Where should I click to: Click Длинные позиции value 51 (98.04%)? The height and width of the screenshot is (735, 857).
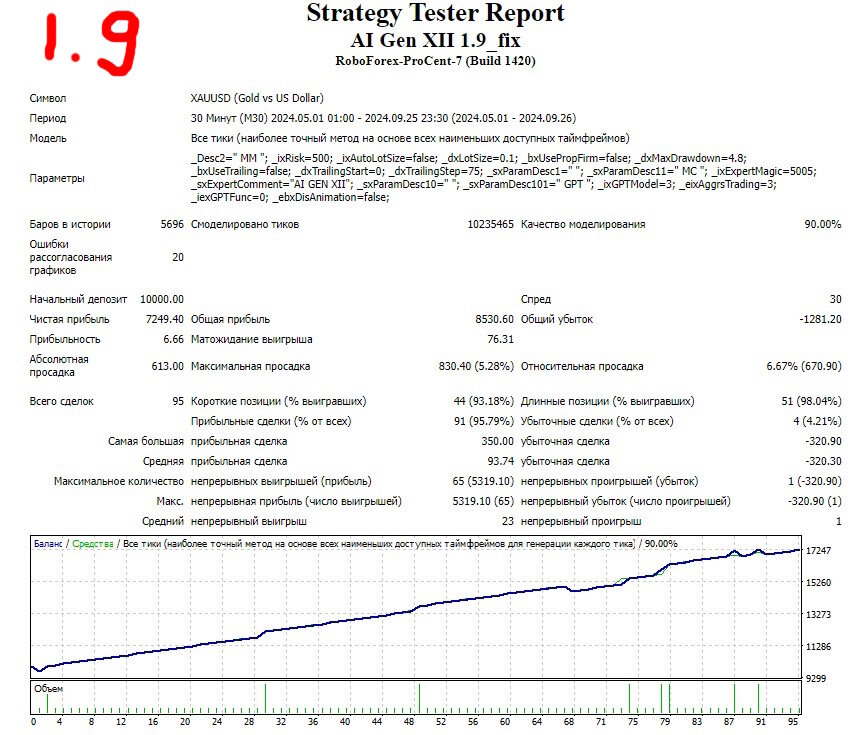pyautogui.click(x=812, y=402)
